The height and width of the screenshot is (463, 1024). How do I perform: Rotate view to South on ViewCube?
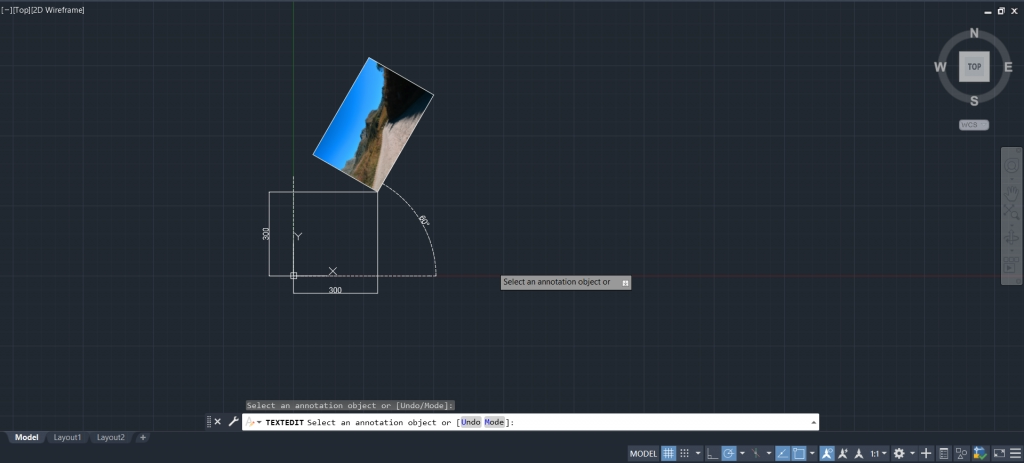point(974,101)
